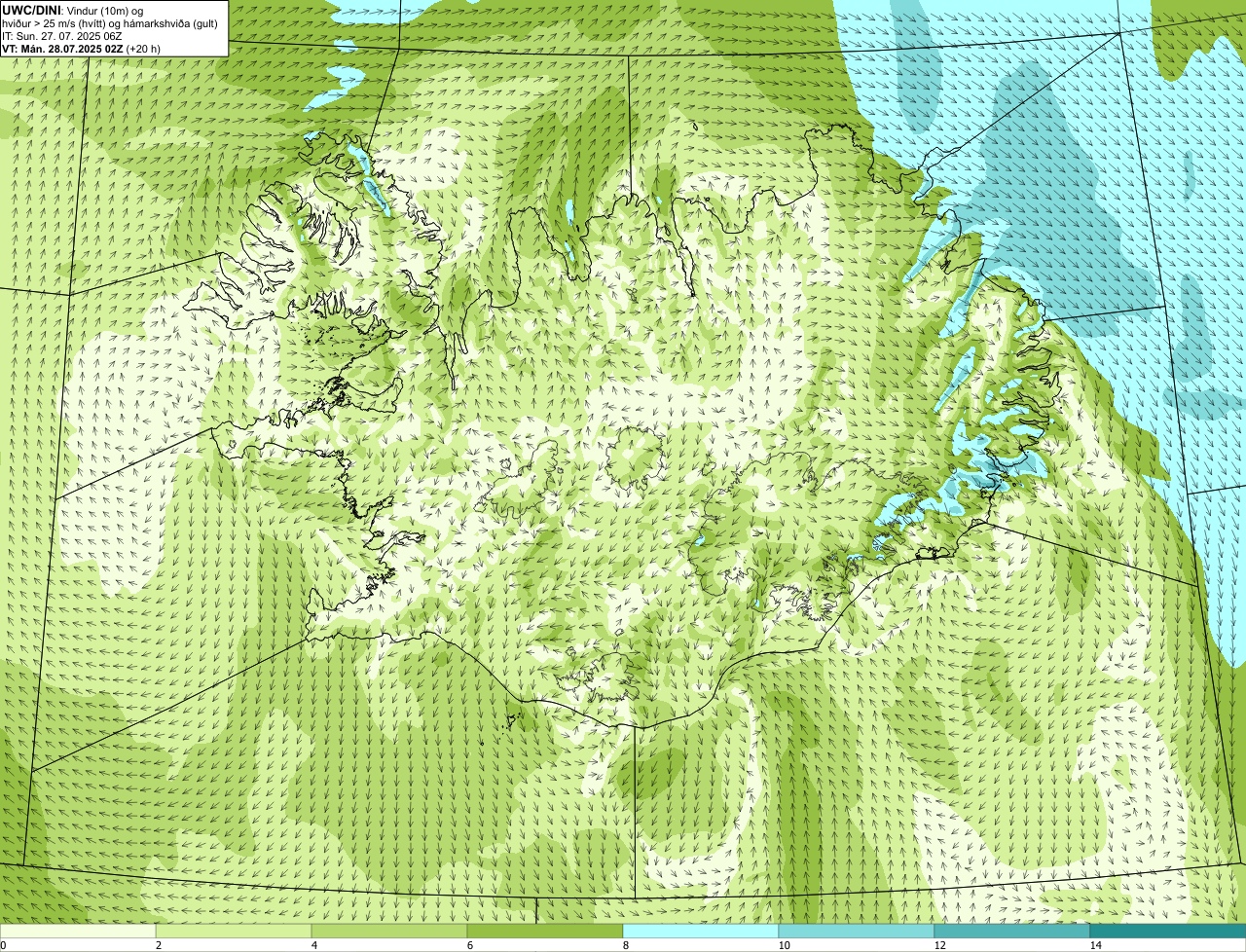
Task: Click the legend scale label "12"
Action: [x=939, y=945]
